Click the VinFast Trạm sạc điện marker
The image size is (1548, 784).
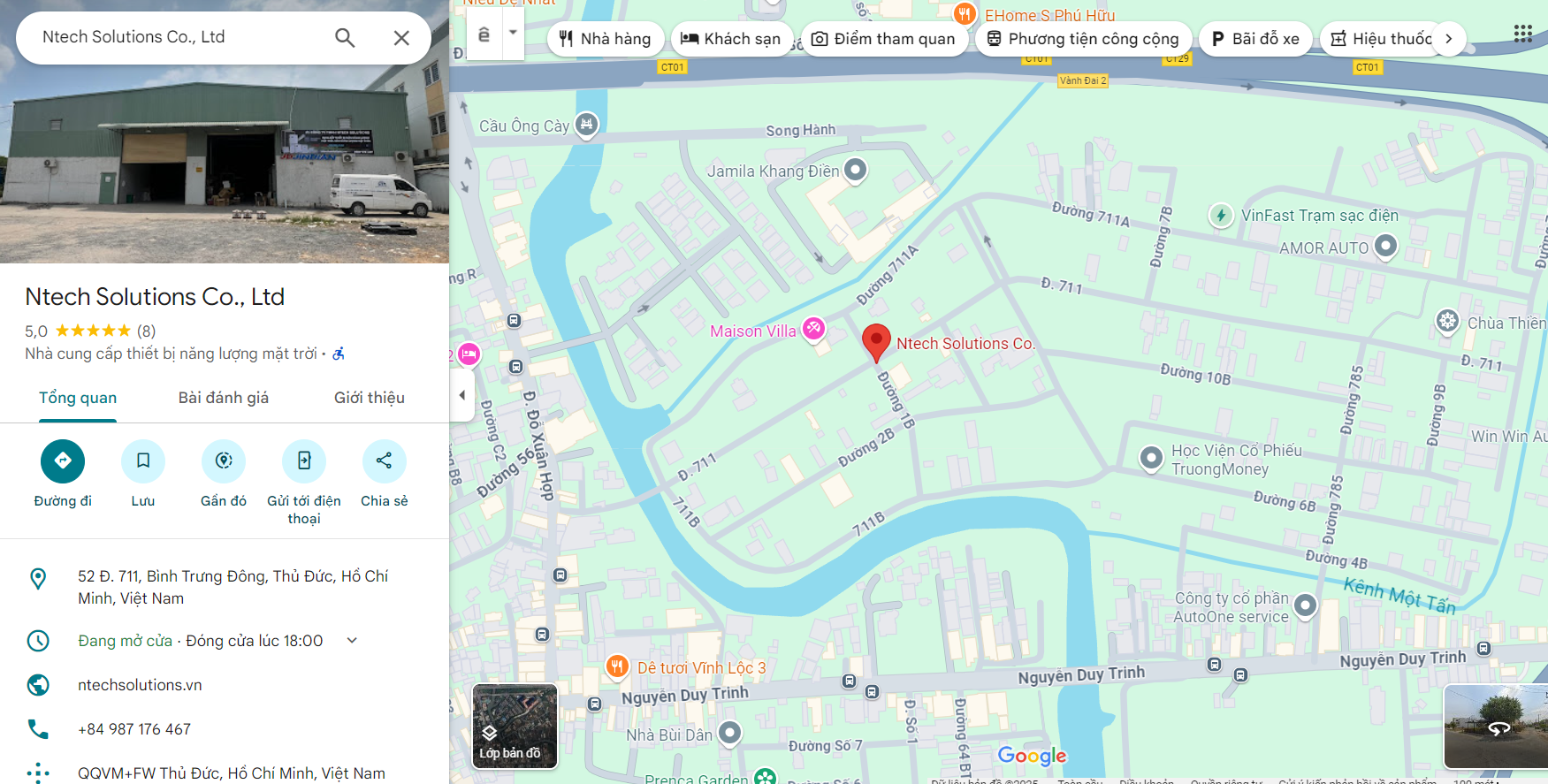(1221, 215)
